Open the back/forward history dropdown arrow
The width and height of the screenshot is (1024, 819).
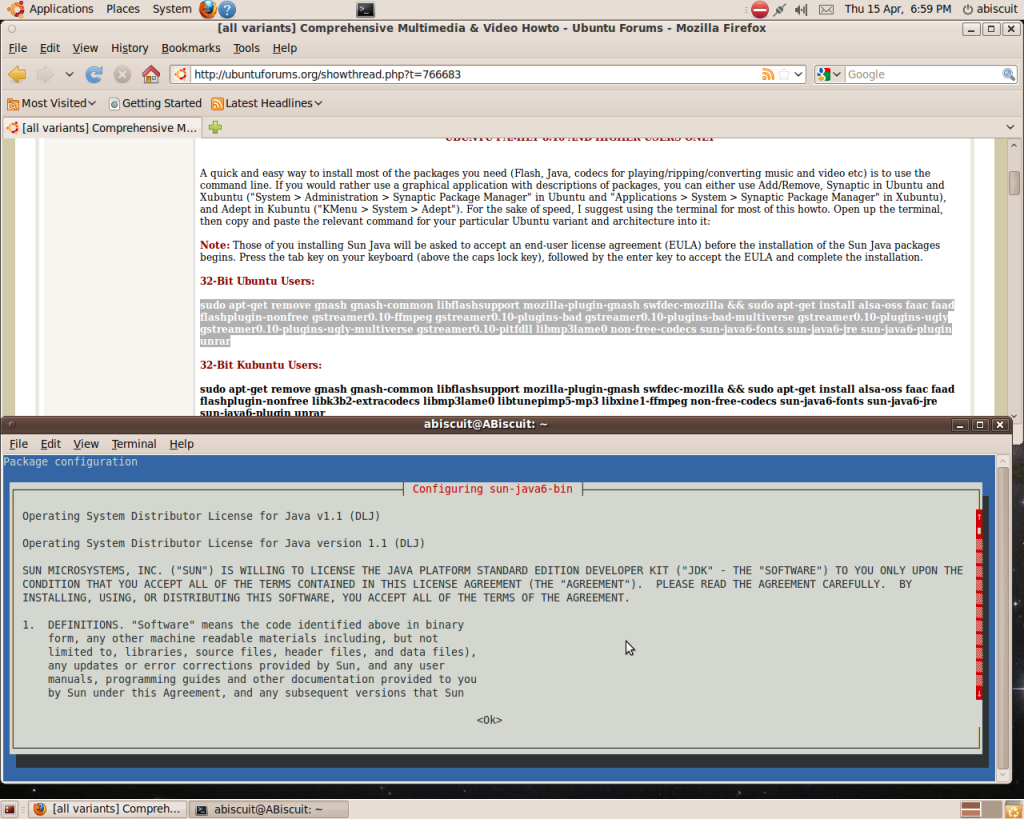[69, 74]
